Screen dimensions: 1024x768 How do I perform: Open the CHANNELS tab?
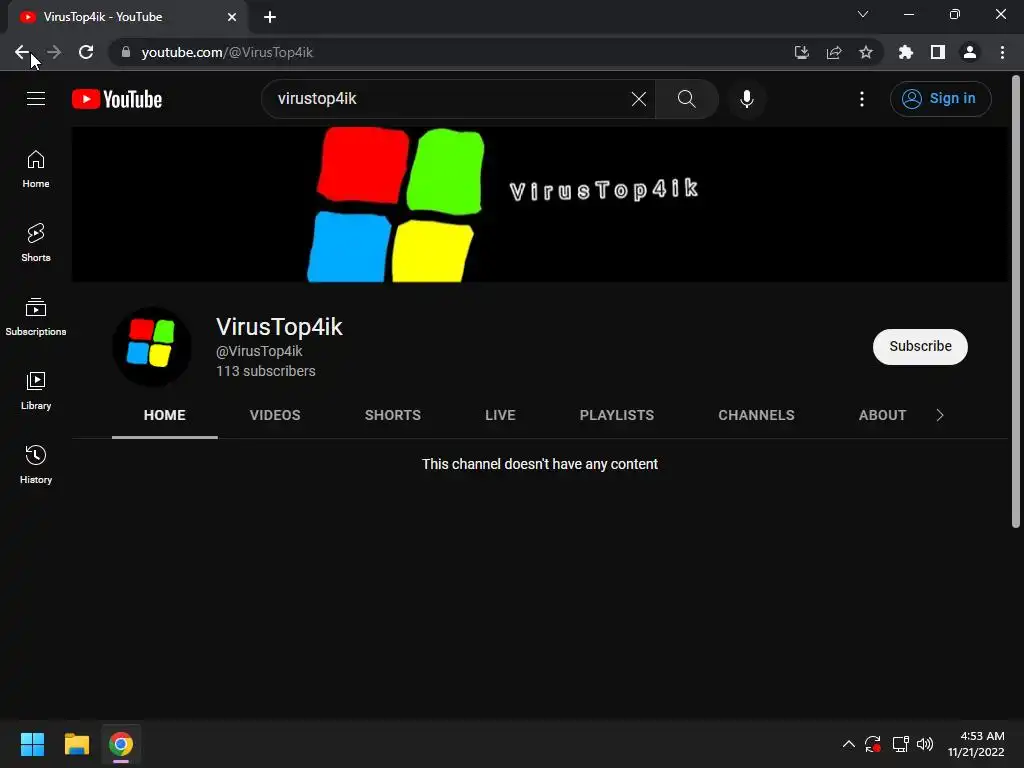pos(756,415)
